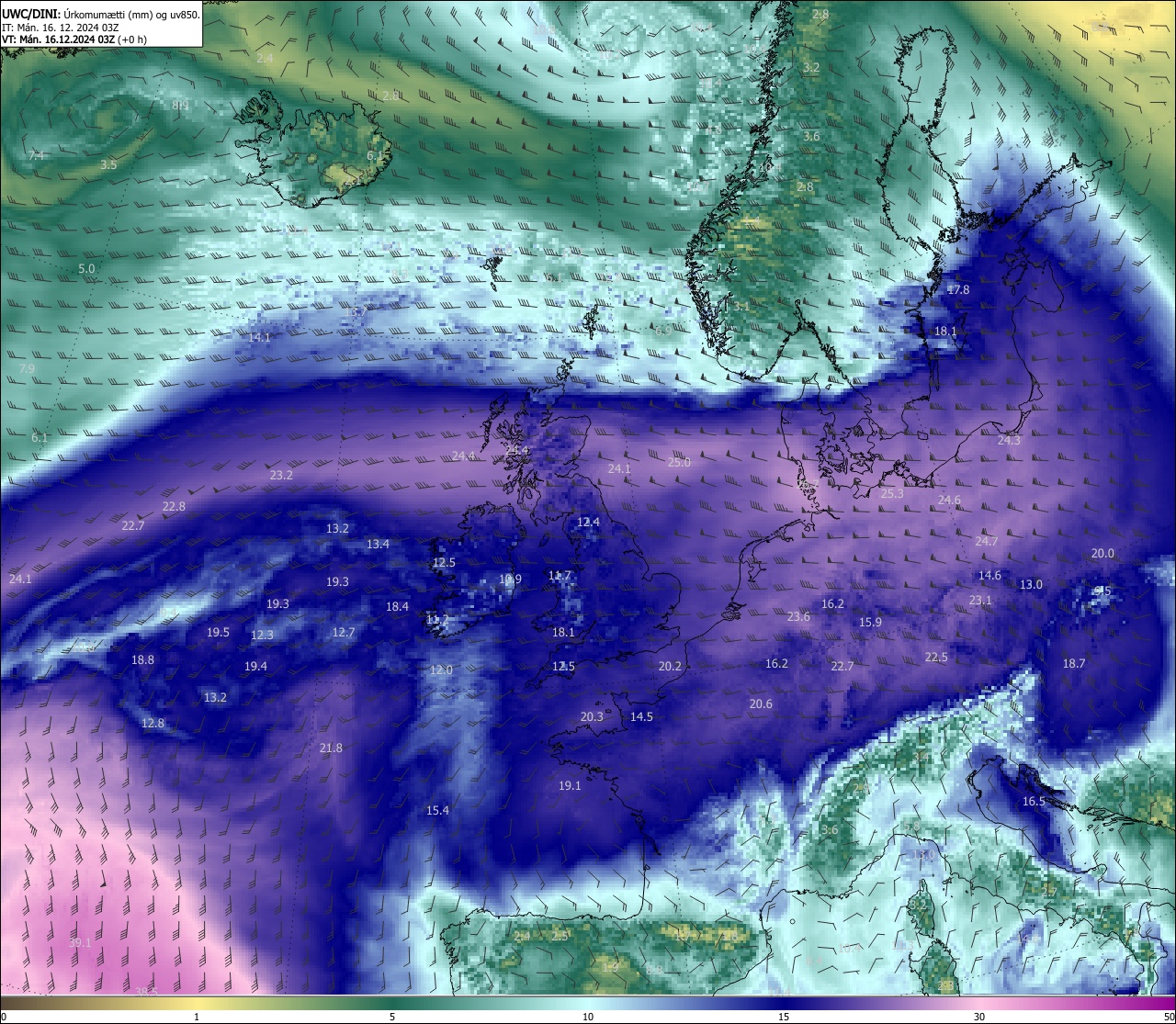Click the 13.4 value on the map
This screenshot has height=1024, width=1176.
coord(378,544)
